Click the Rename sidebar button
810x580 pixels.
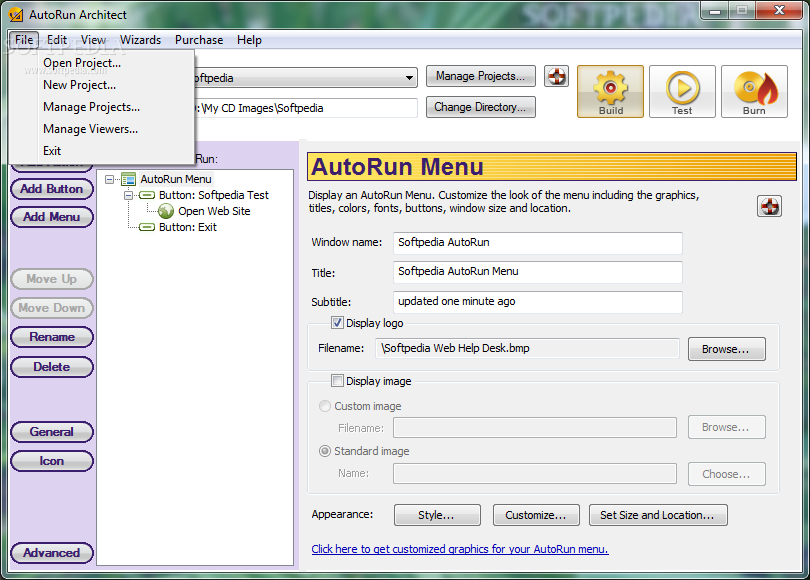tap(52, 337)
